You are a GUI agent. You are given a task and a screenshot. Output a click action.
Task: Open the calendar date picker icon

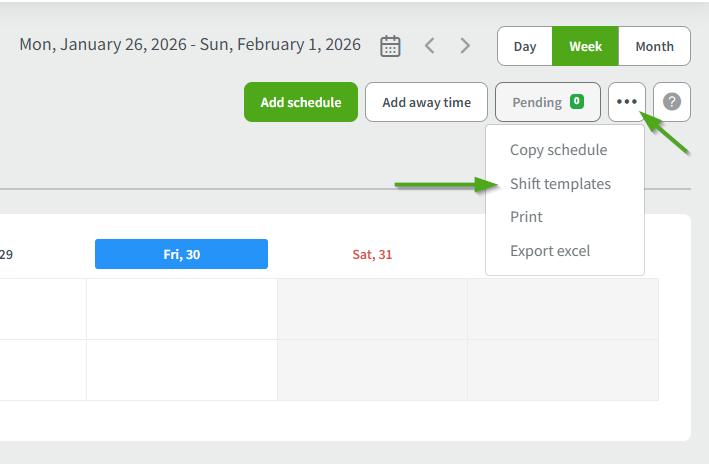pyautogui.click(x=391, y=46)
